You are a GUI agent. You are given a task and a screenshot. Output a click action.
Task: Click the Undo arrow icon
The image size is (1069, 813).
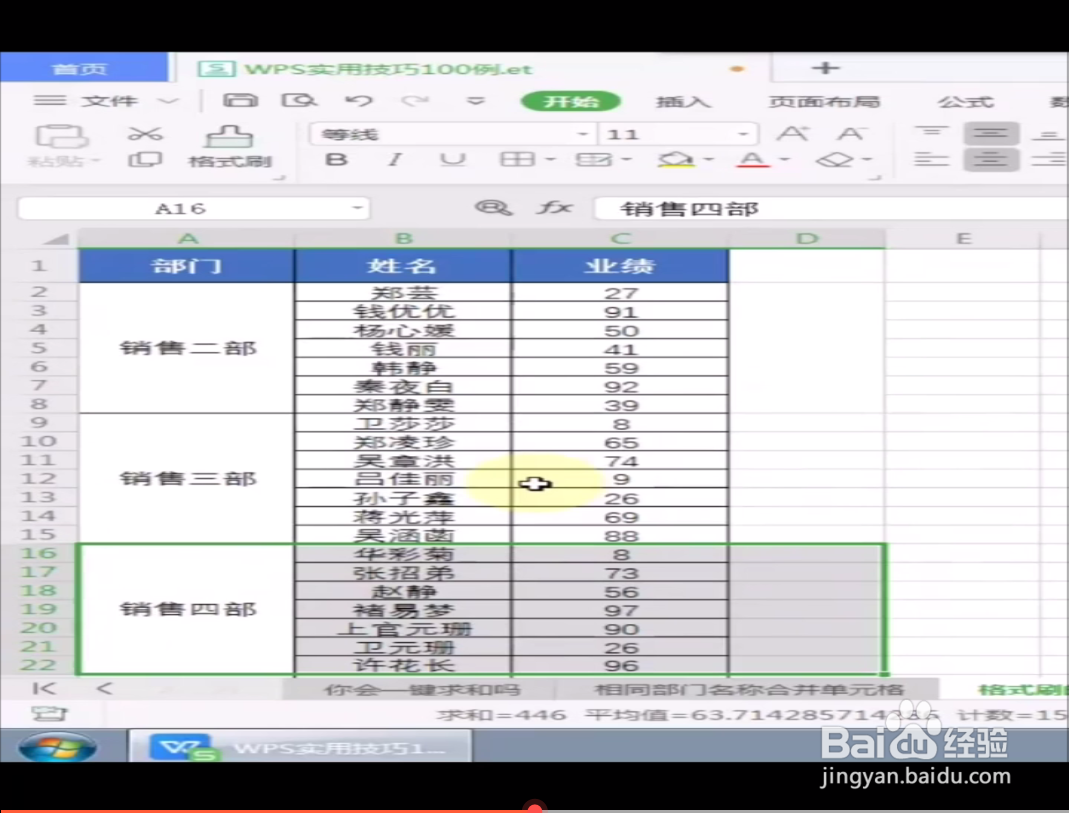point(358,99)
